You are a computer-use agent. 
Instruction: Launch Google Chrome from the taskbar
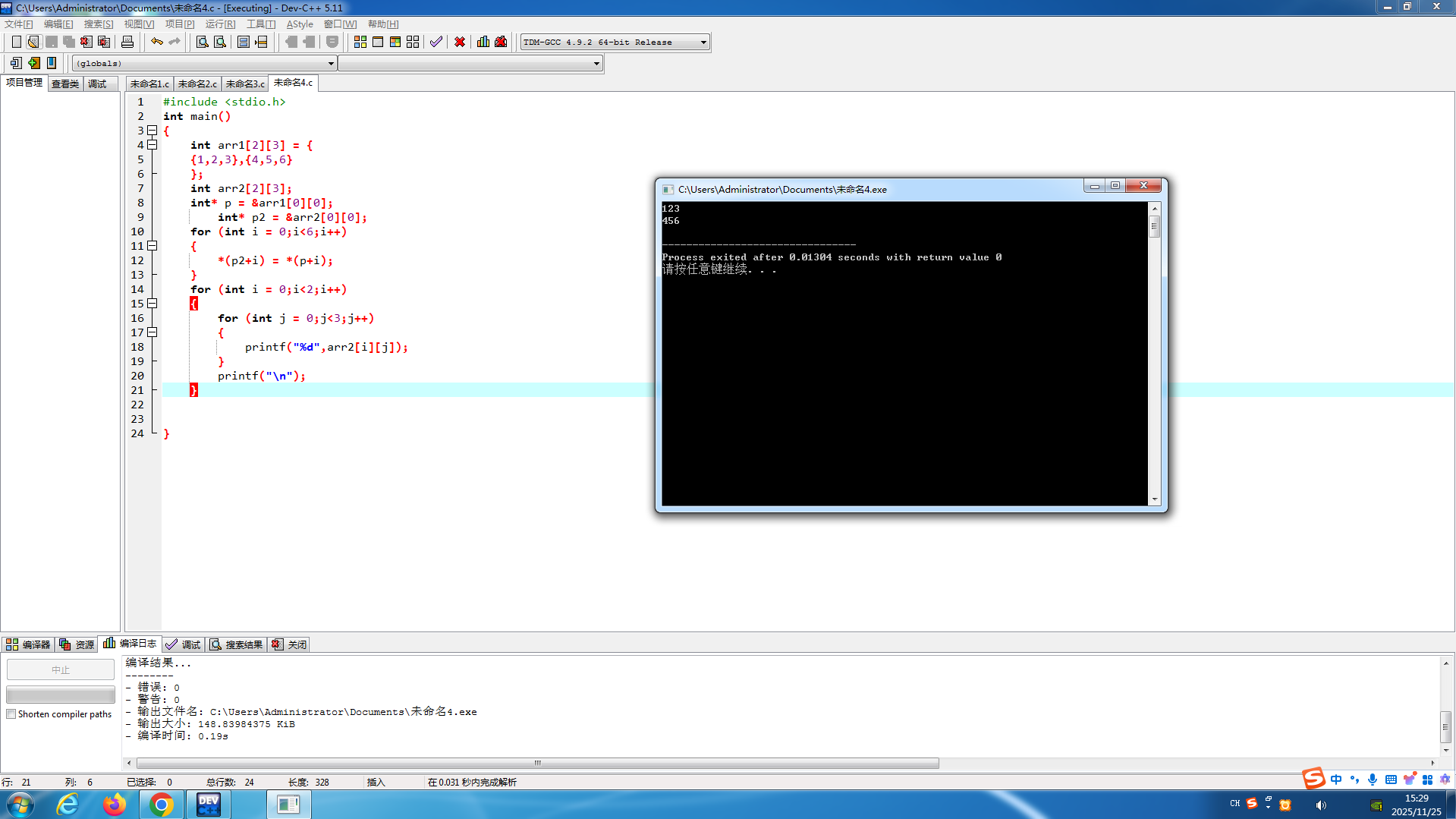click(x=161, y=805)
